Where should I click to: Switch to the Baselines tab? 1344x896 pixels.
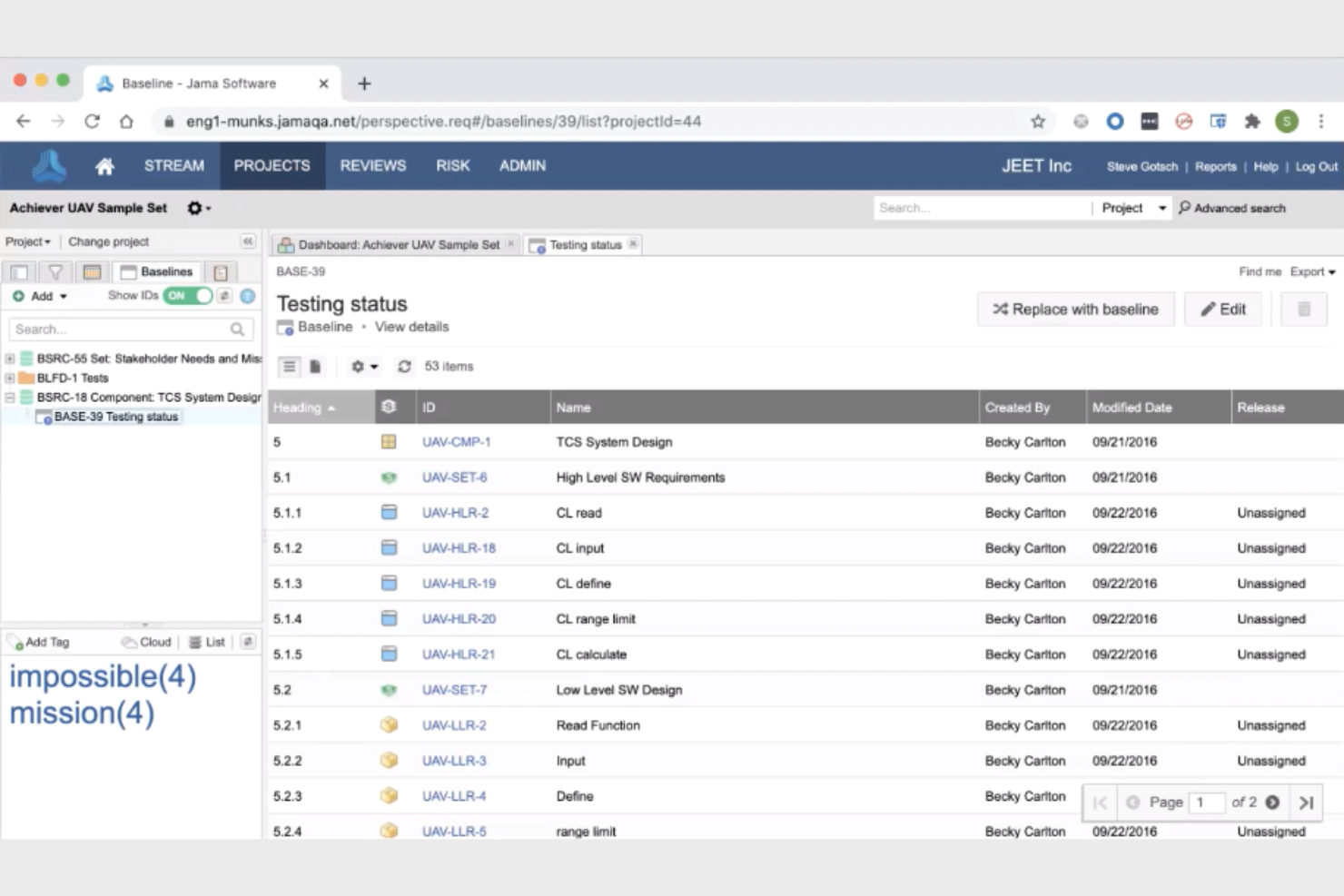click(x=156, y=271)
